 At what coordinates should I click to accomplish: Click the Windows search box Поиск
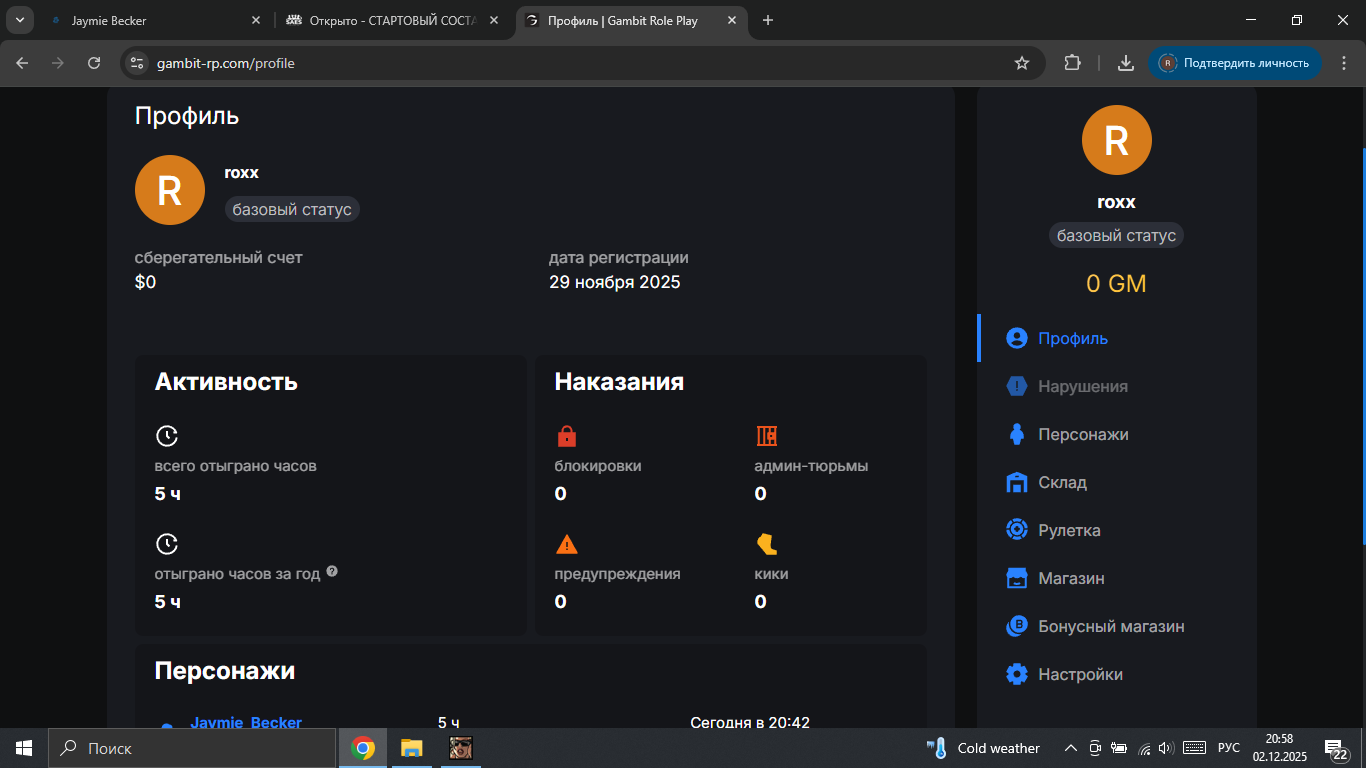point(190,748)
